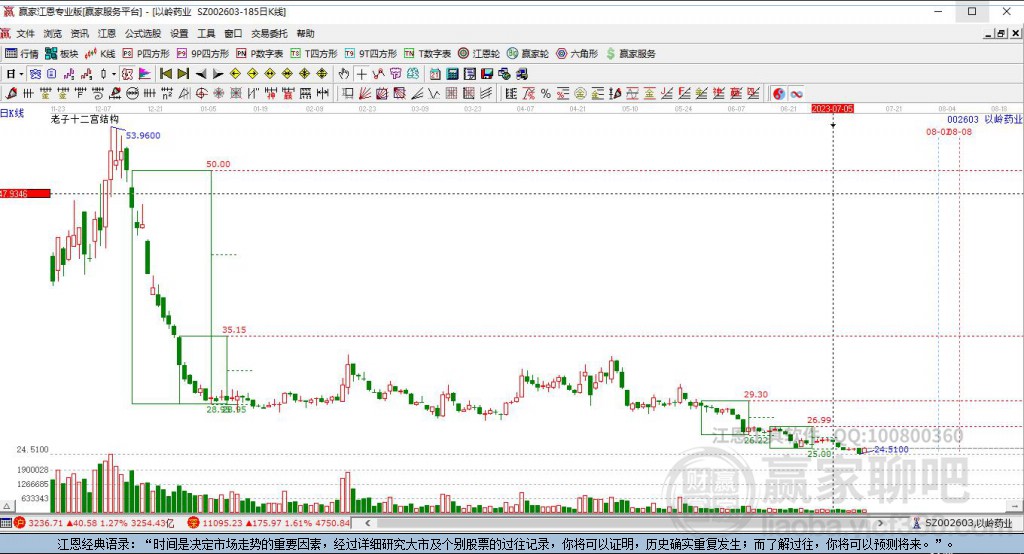Click the yin-yang circle icon
The width and height of the screenshot is (1024, 554).
click(778, 93)
